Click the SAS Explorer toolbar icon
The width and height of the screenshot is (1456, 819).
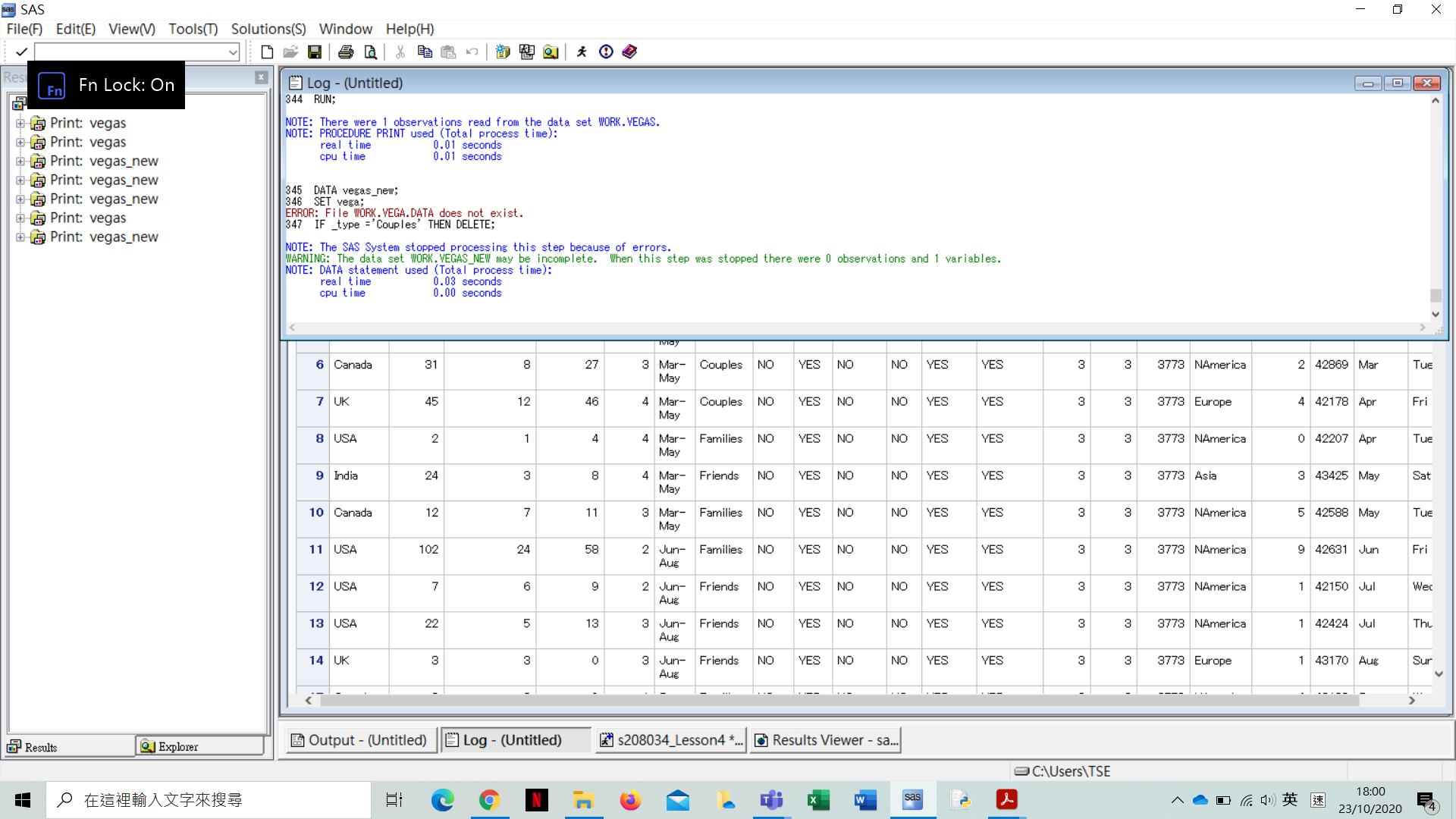coord(551,52)
